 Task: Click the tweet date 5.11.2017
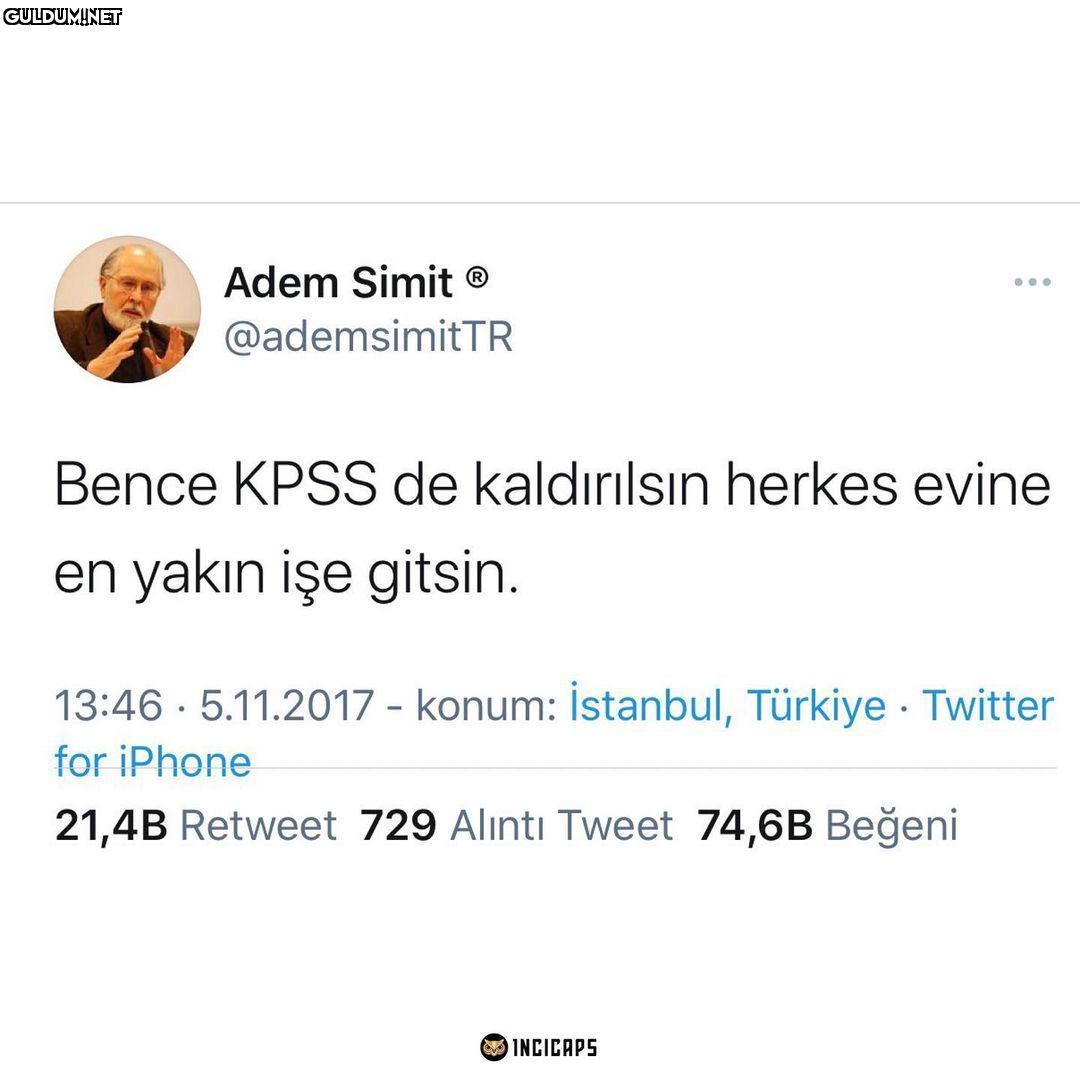point(287,706)
